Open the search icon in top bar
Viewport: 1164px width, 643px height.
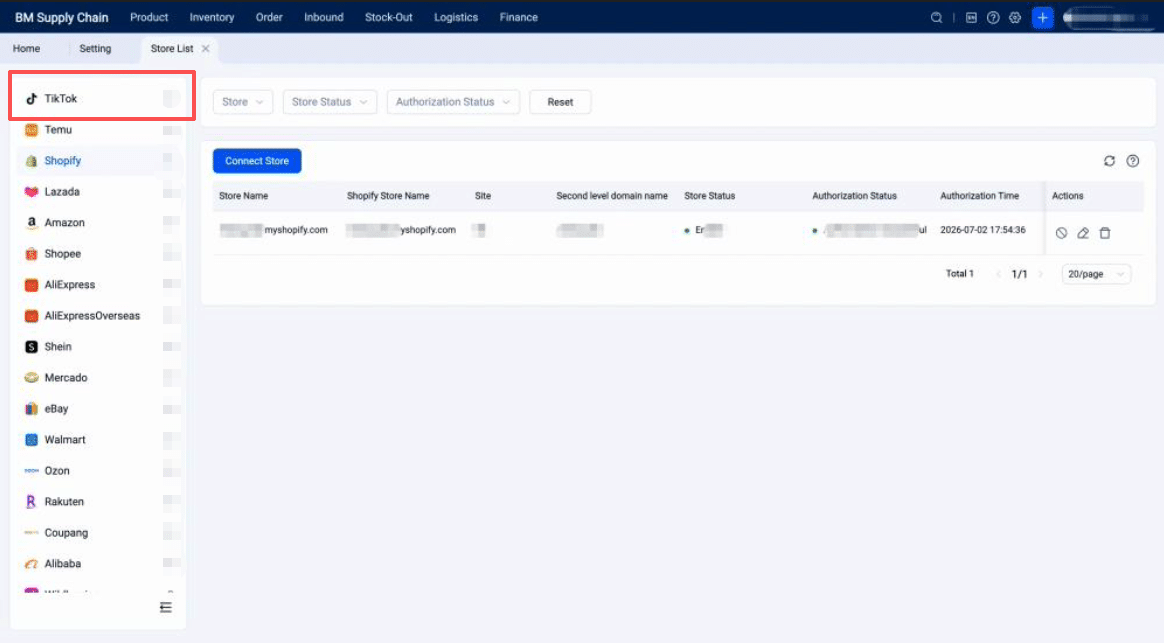pos(936,18)
